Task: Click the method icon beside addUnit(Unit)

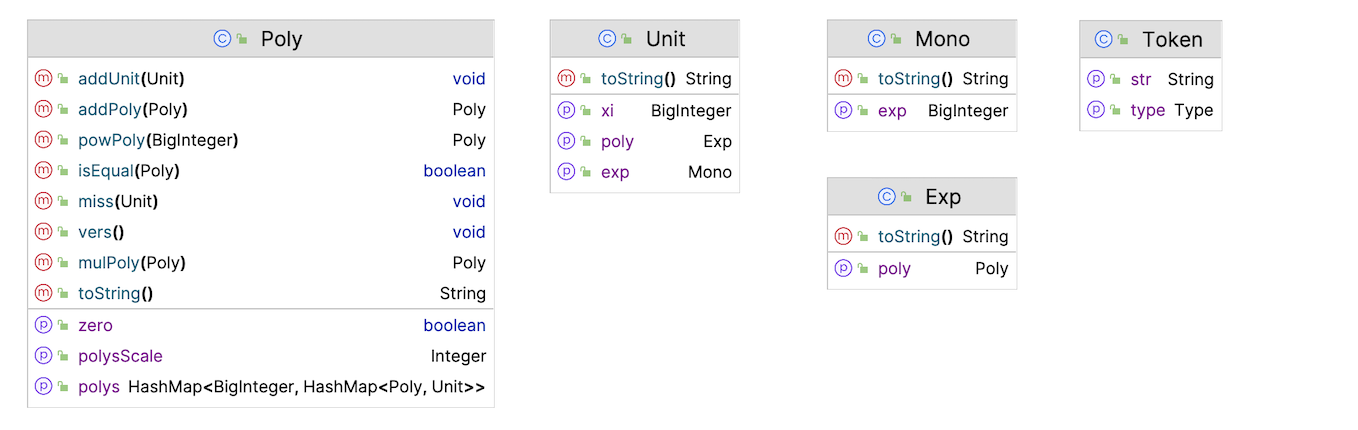Action: tap(43, 78)
